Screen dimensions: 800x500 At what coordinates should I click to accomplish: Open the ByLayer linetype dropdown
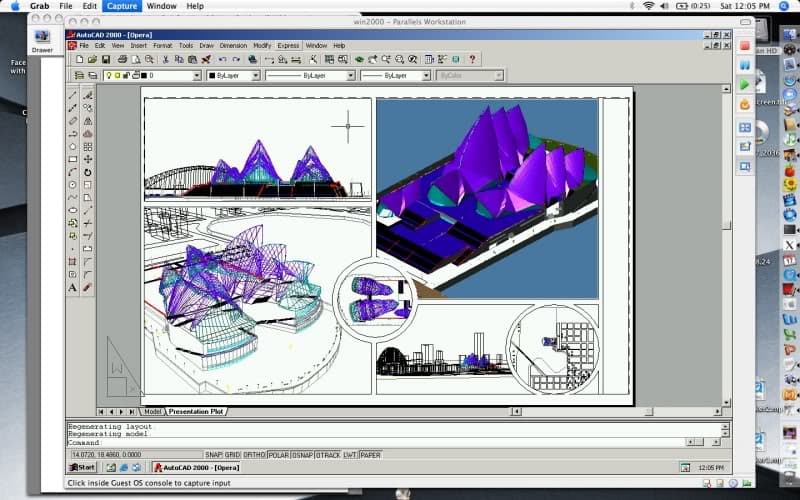(350, 75)
